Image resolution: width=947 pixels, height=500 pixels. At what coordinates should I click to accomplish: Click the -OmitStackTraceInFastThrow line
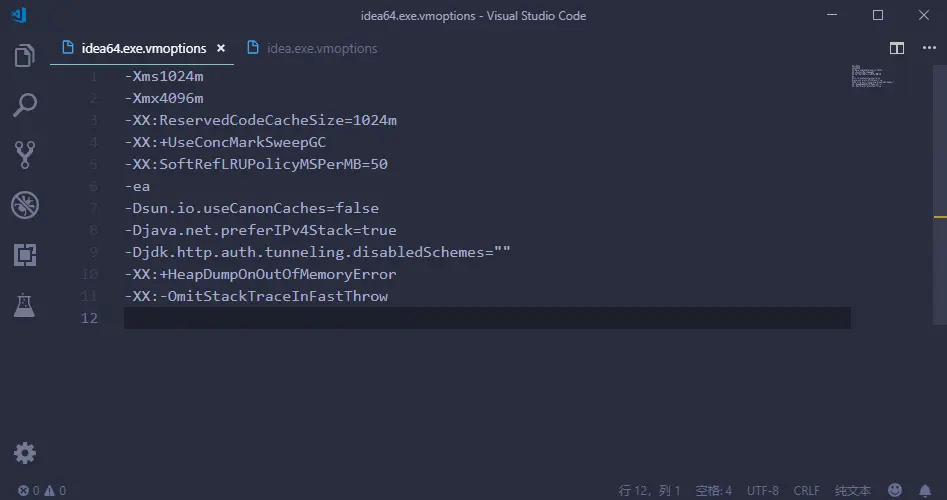click(x=256, y=296)
